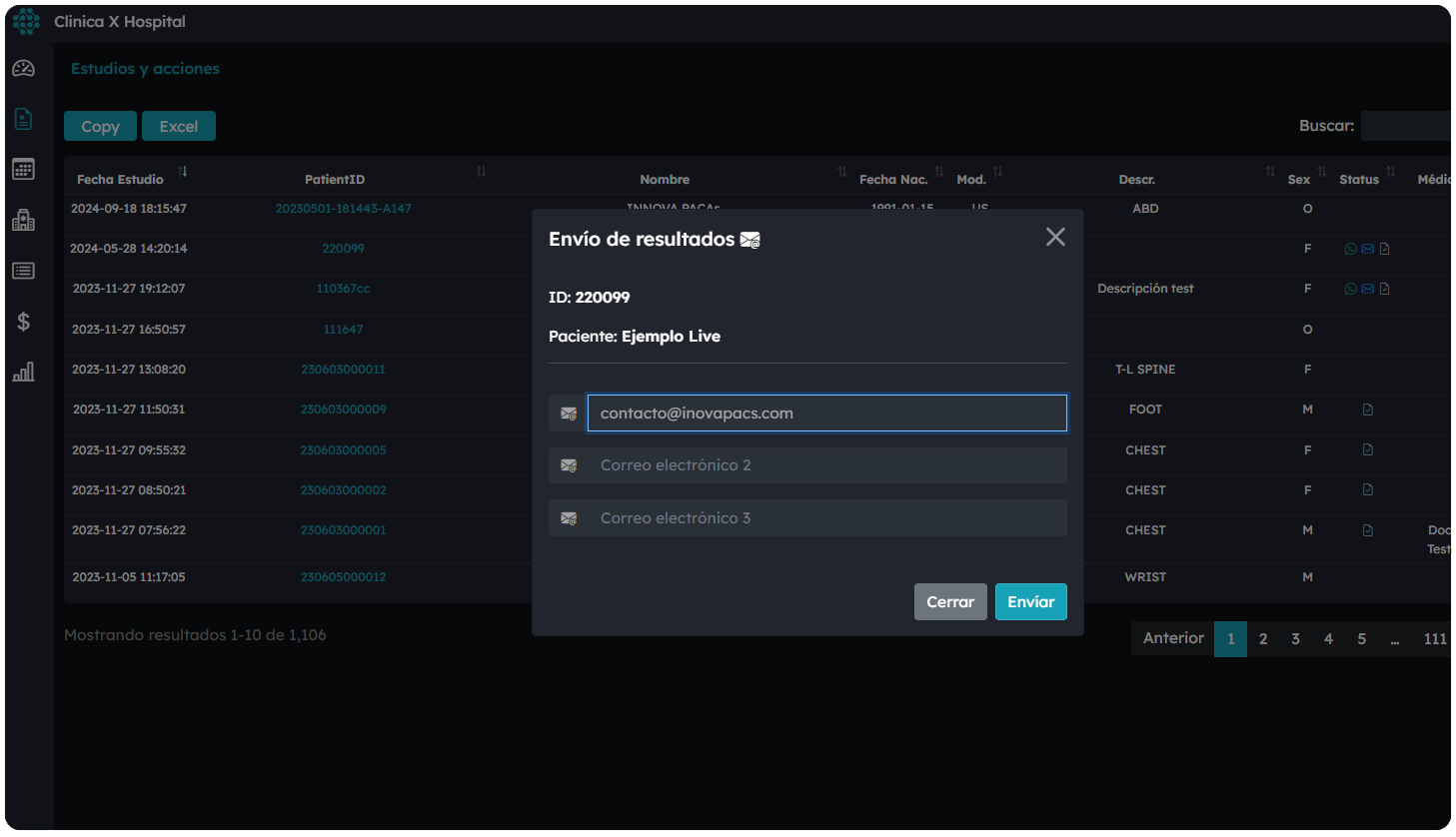This screenshot has width=1456, height=837.
Task: Open patient ID 111647 link
Action: [343, 330]
